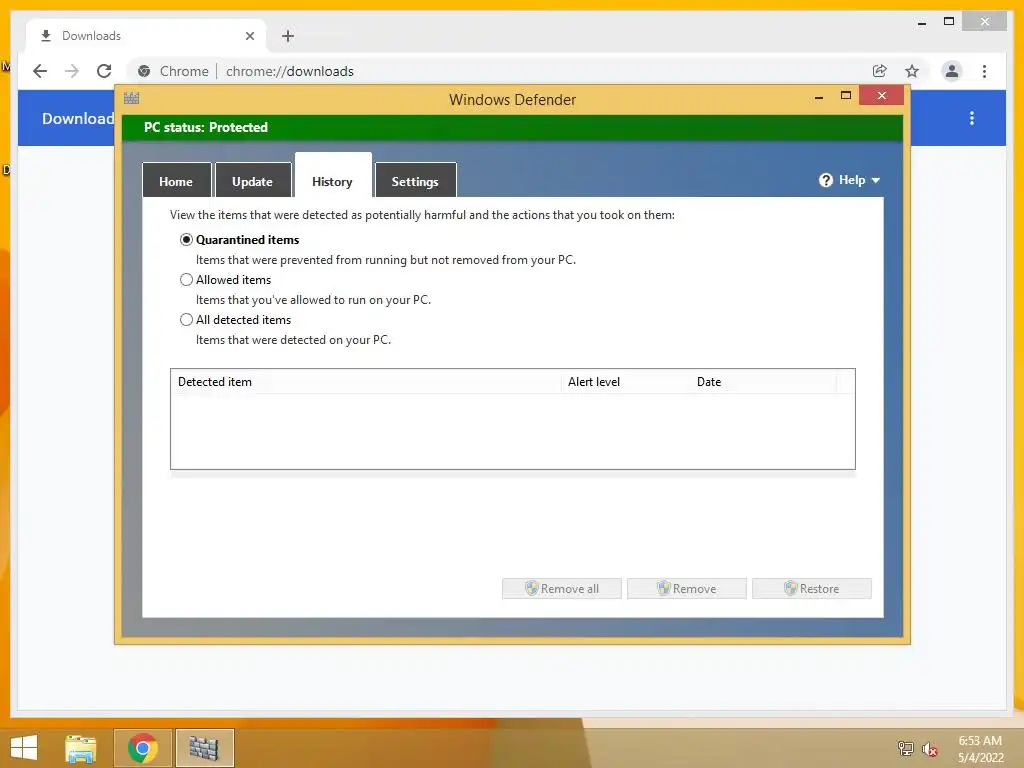This screenshot has height=768, width=1024.
Task: Click the Chrome taskbar icon
Action: [142, 748]
